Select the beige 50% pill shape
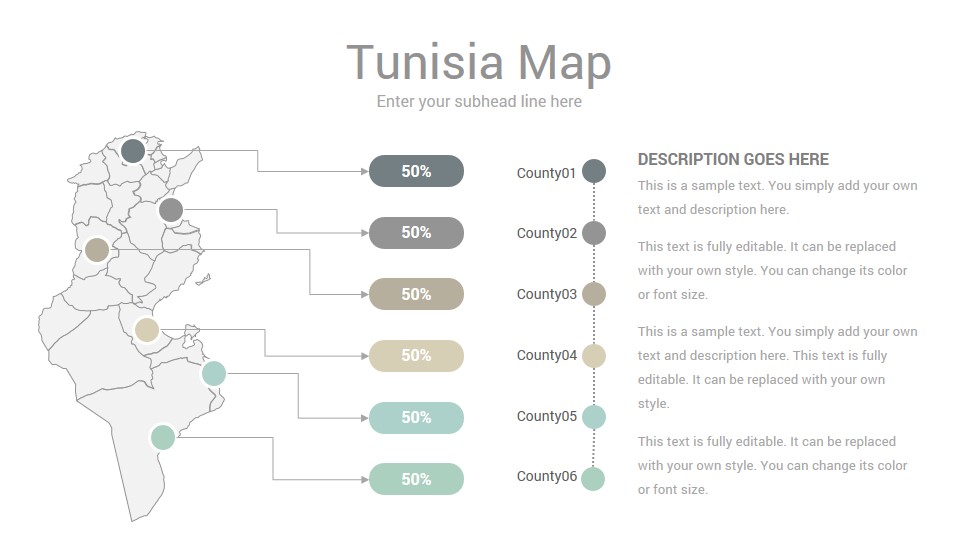 416,356
